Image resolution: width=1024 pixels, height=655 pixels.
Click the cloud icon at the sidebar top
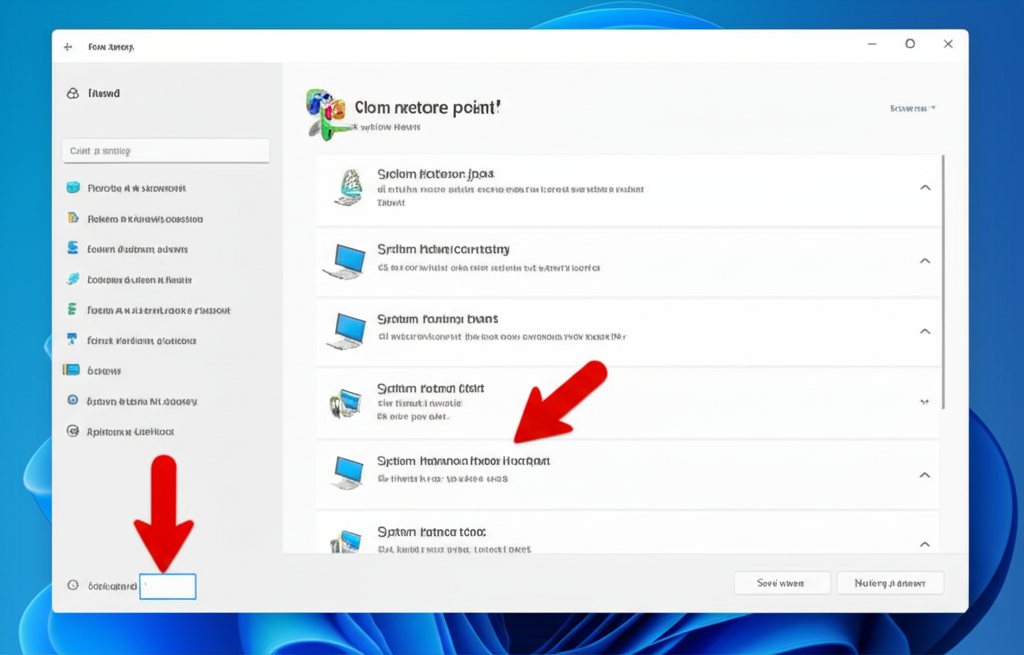click(72, 93)
